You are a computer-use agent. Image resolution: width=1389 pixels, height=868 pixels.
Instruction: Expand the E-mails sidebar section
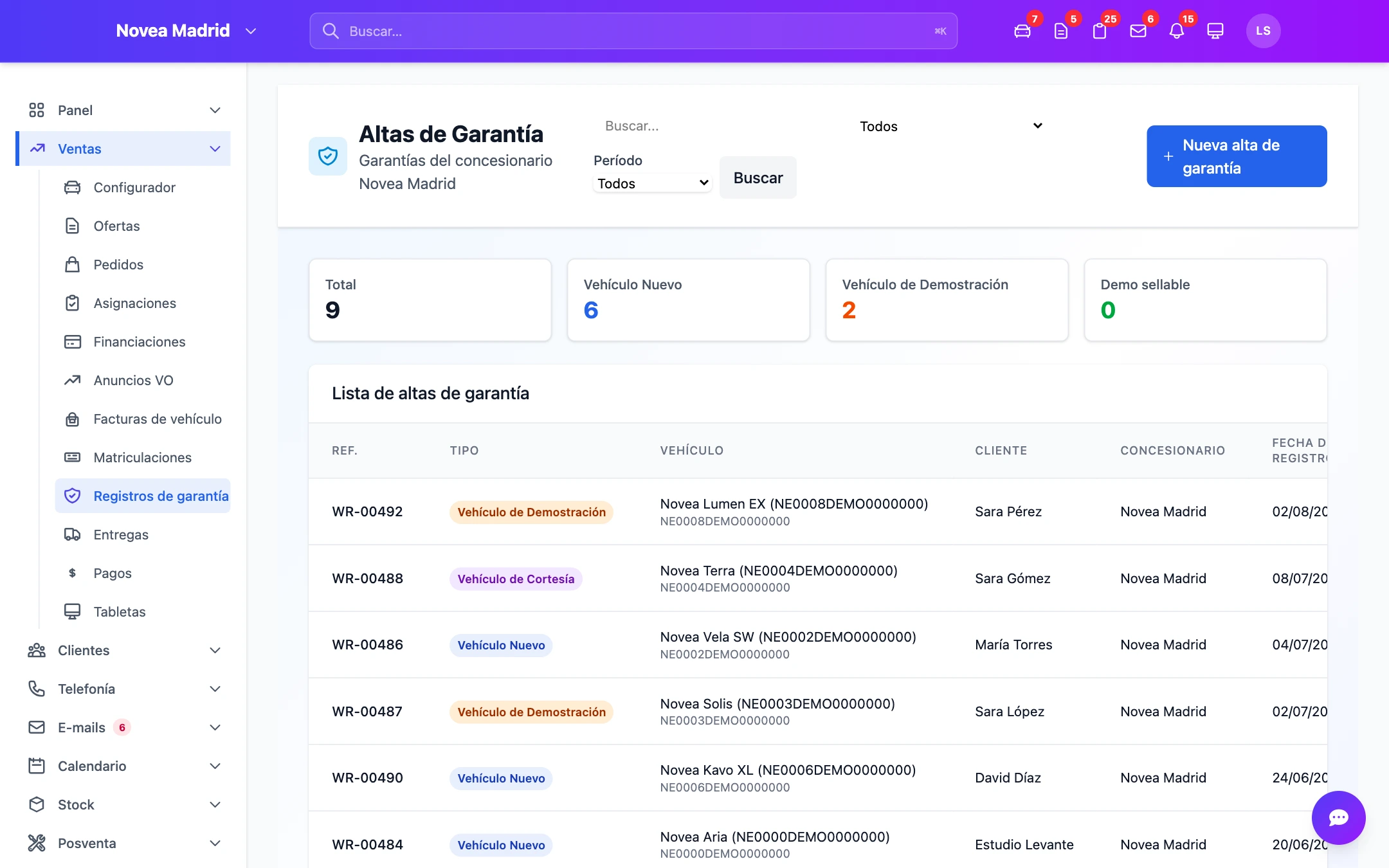[215, 727]
